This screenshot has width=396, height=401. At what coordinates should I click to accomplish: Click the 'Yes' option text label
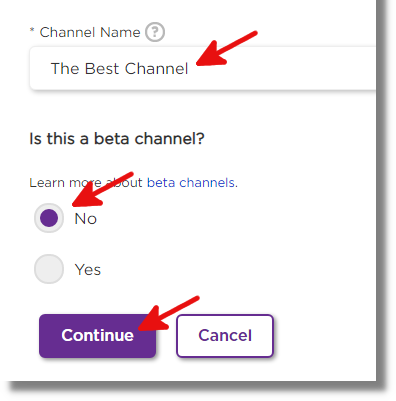88,269
